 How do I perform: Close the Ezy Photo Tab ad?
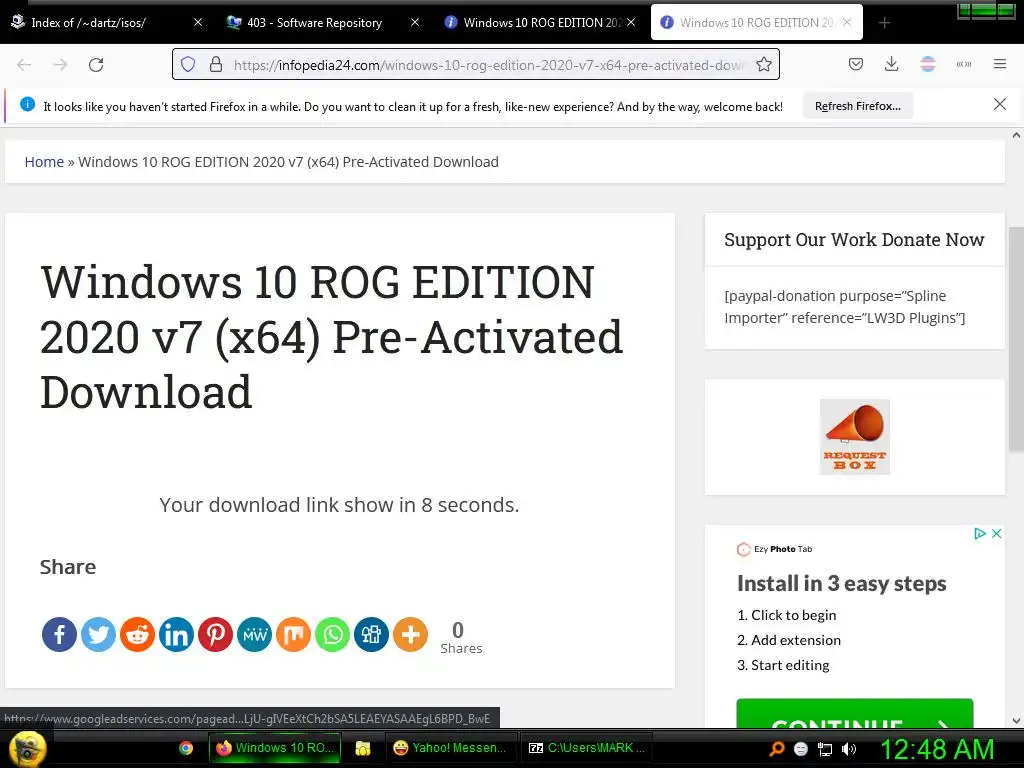(x=997, y=534)
